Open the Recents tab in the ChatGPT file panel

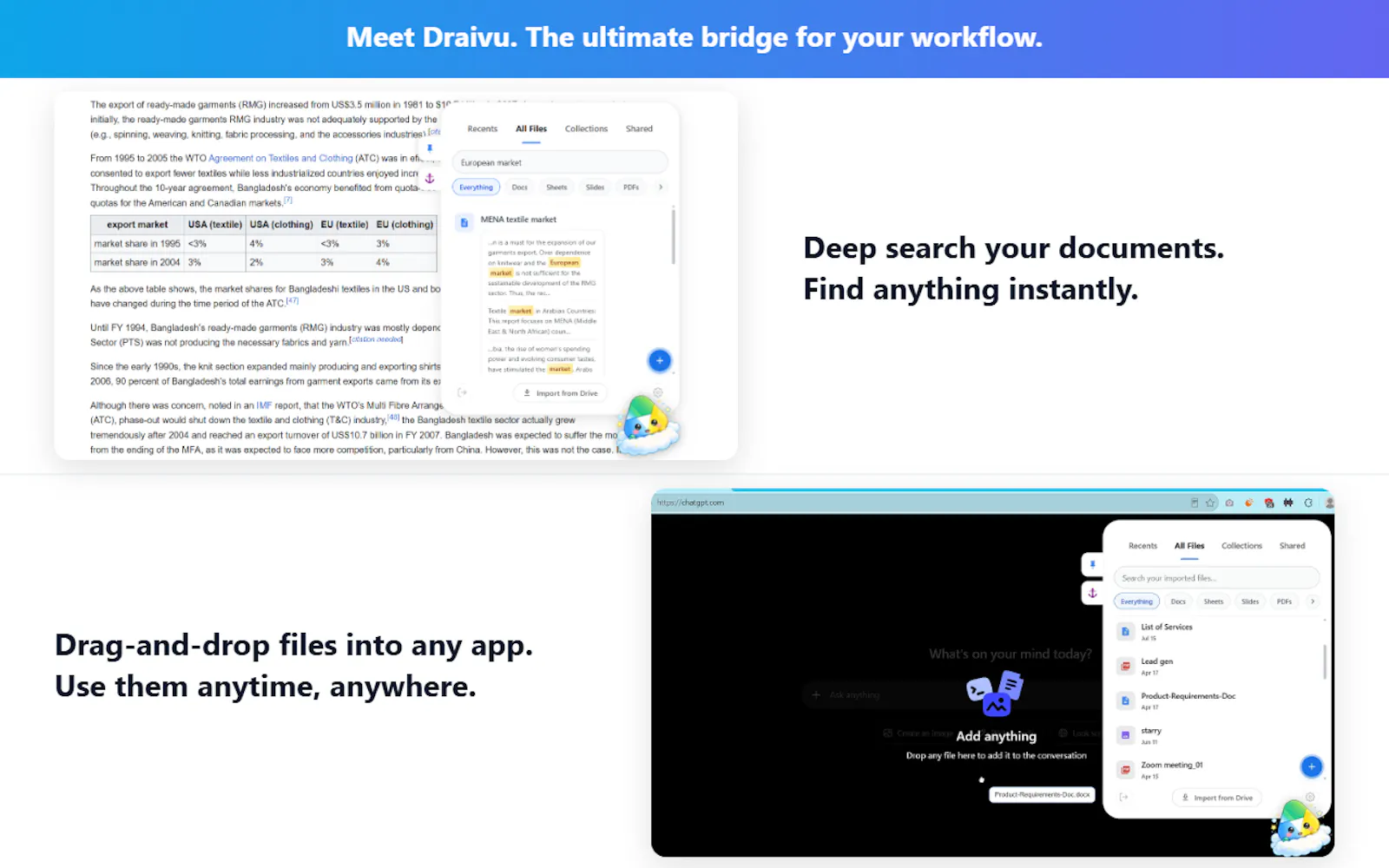[1142, 546]
